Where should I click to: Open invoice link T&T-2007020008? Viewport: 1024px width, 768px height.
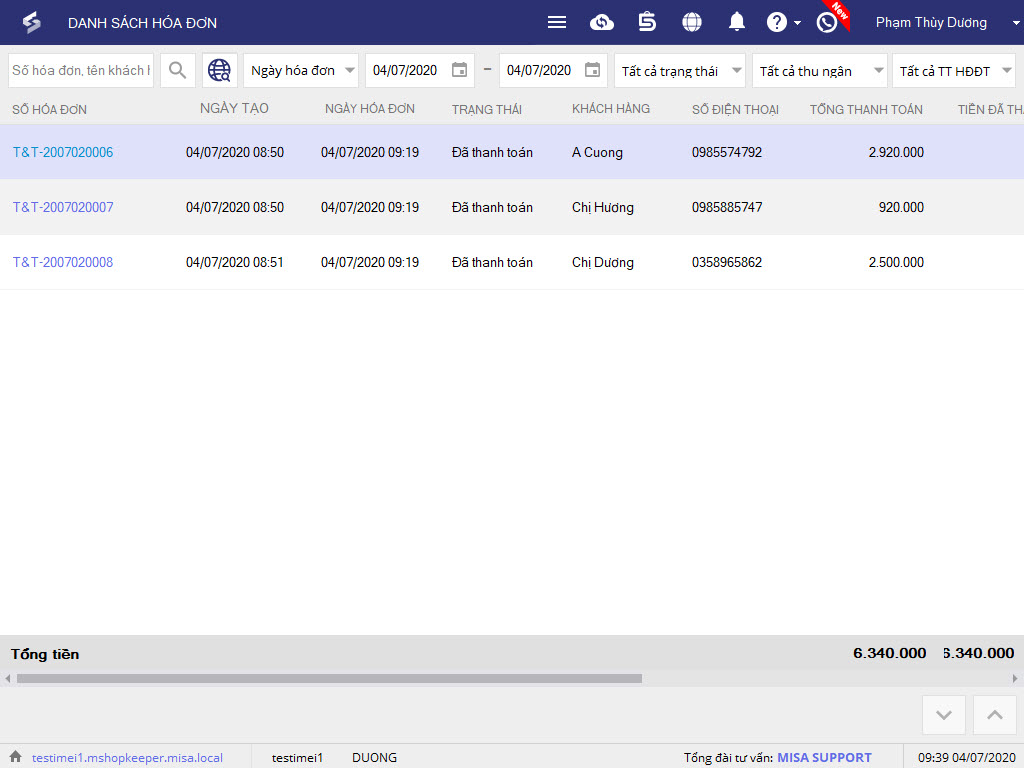coord(63,262)
